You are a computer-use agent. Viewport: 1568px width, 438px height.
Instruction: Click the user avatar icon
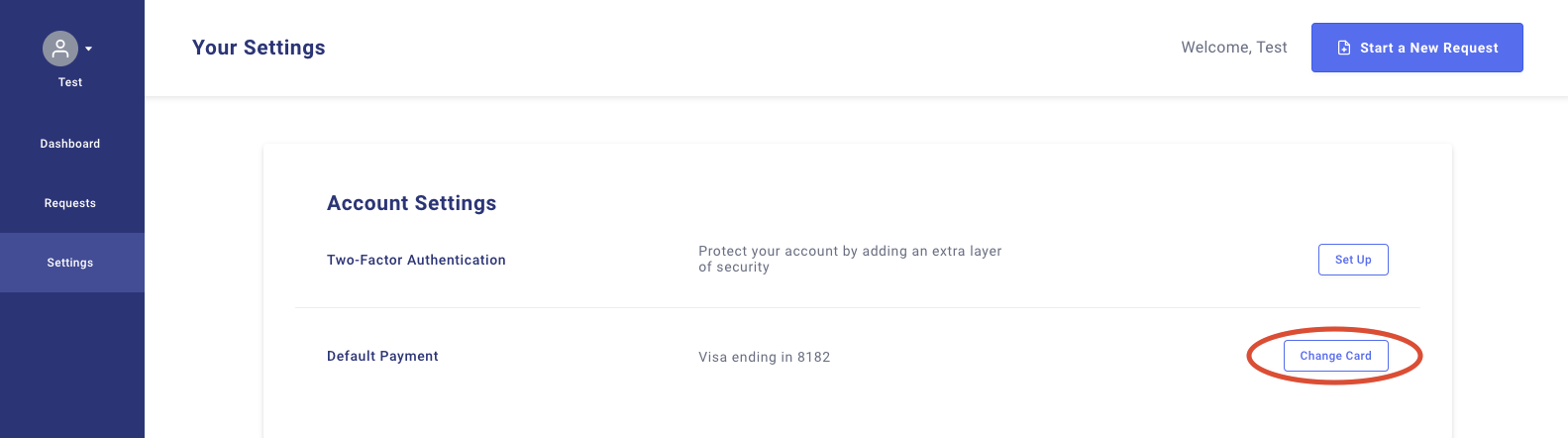point(60,48)
